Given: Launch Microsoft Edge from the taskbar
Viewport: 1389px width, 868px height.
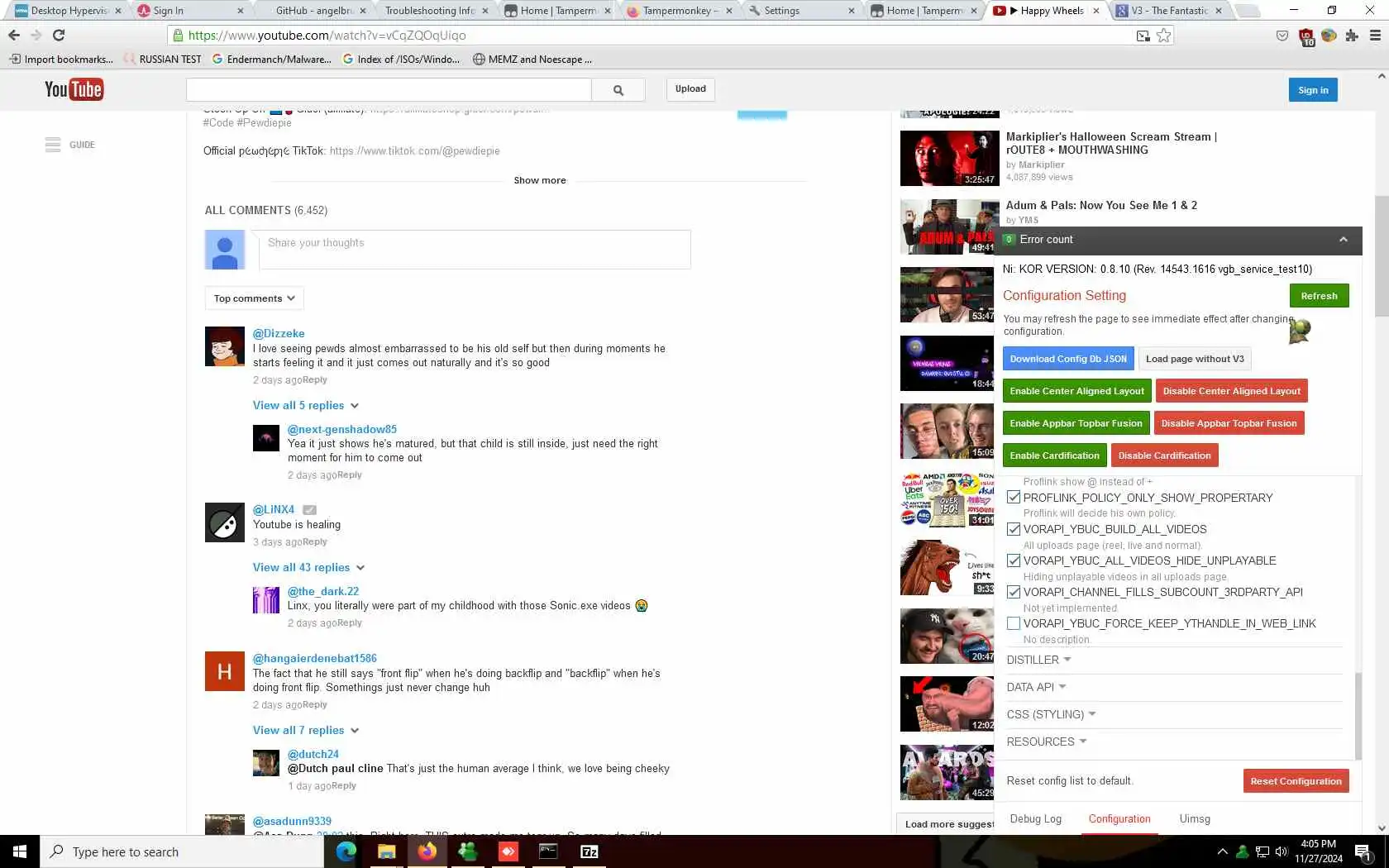Looking at the screenshot, I should [x=346, y=851].
